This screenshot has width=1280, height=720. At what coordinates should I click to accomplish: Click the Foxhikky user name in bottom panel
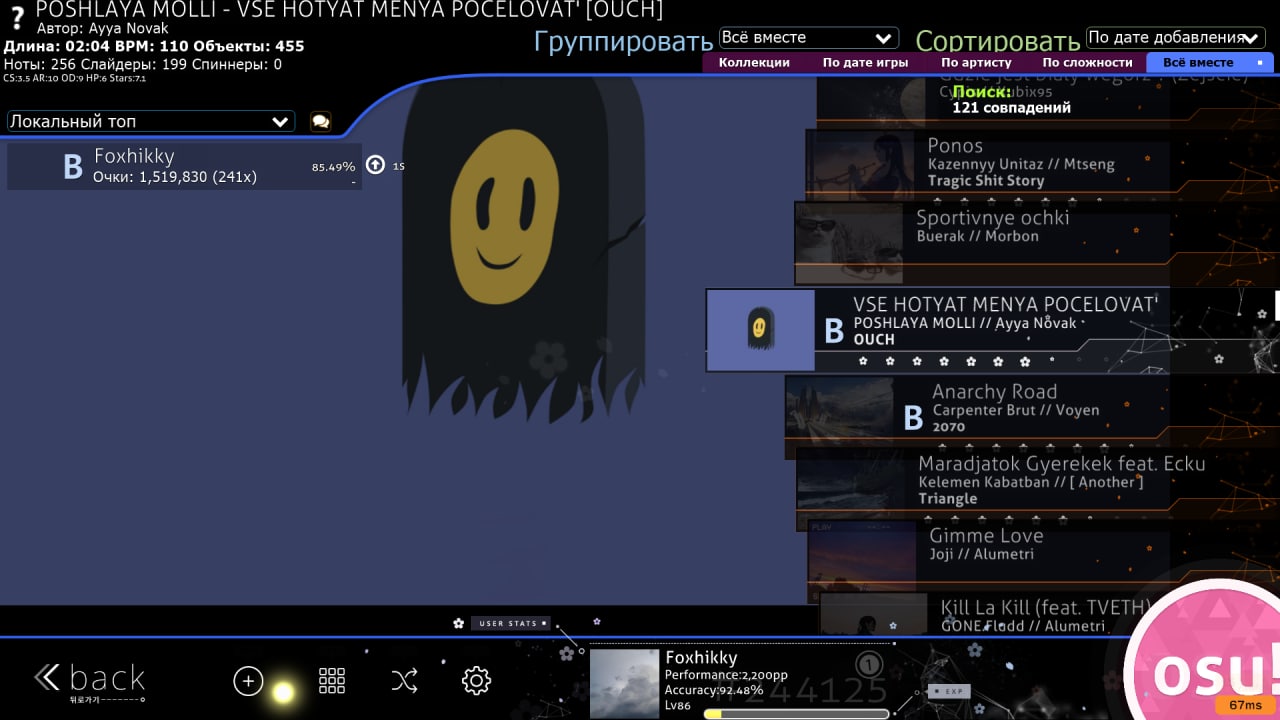701,658
